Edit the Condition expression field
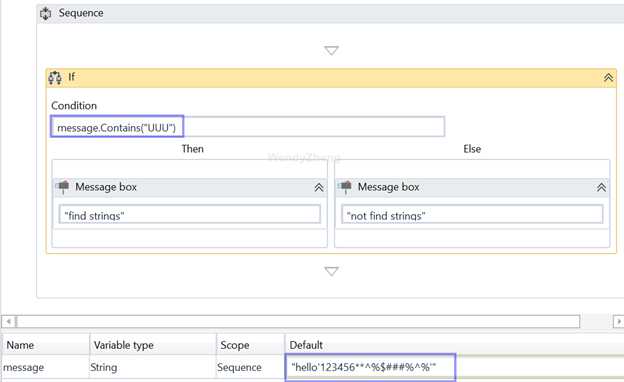 [248, 127]
